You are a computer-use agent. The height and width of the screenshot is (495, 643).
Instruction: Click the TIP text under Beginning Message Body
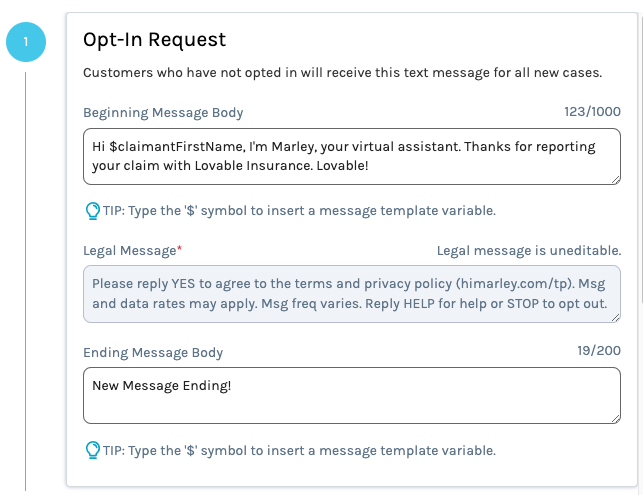click(299, 211)
